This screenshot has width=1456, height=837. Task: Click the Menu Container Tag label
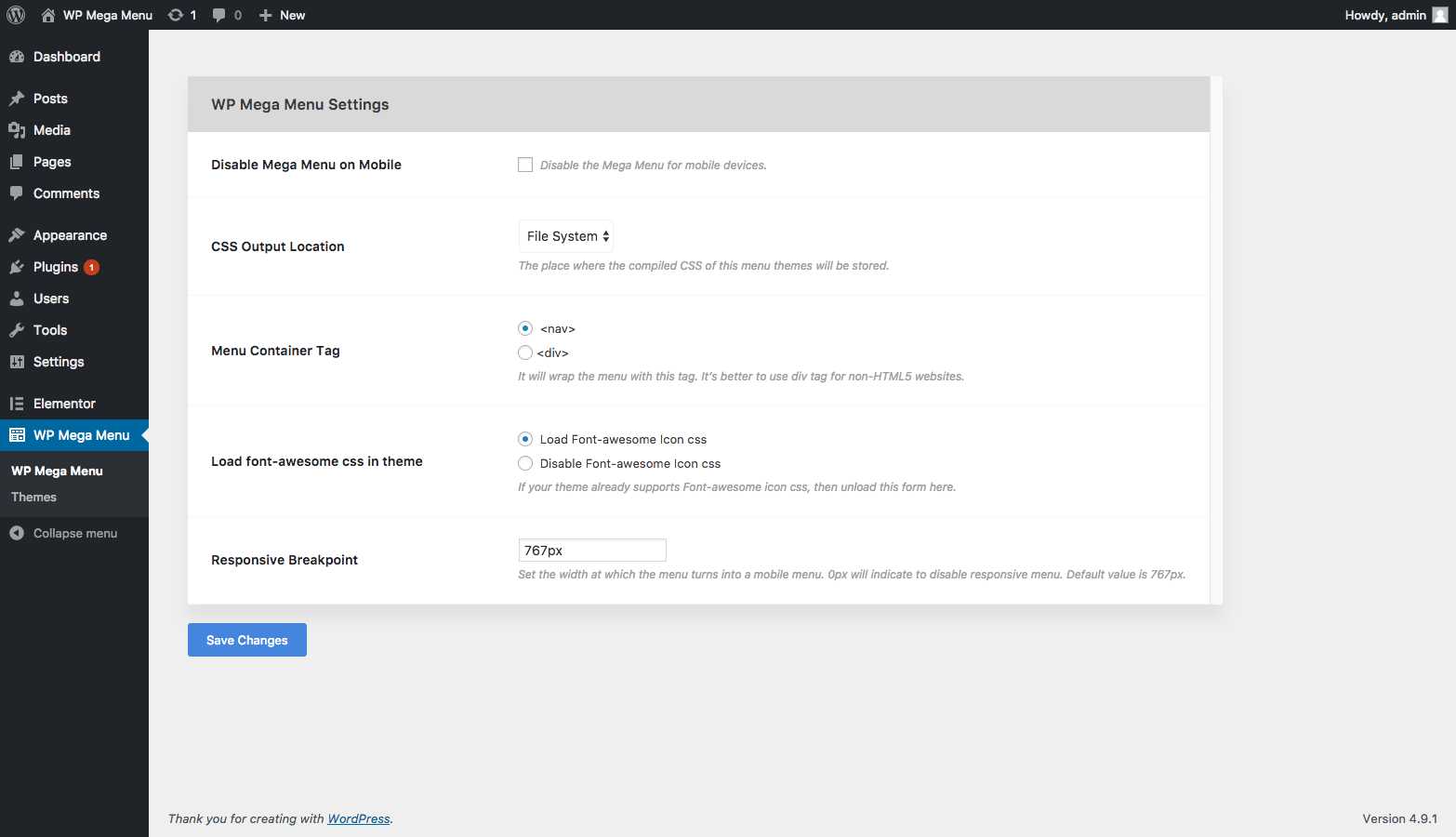(x=275, y=351)
